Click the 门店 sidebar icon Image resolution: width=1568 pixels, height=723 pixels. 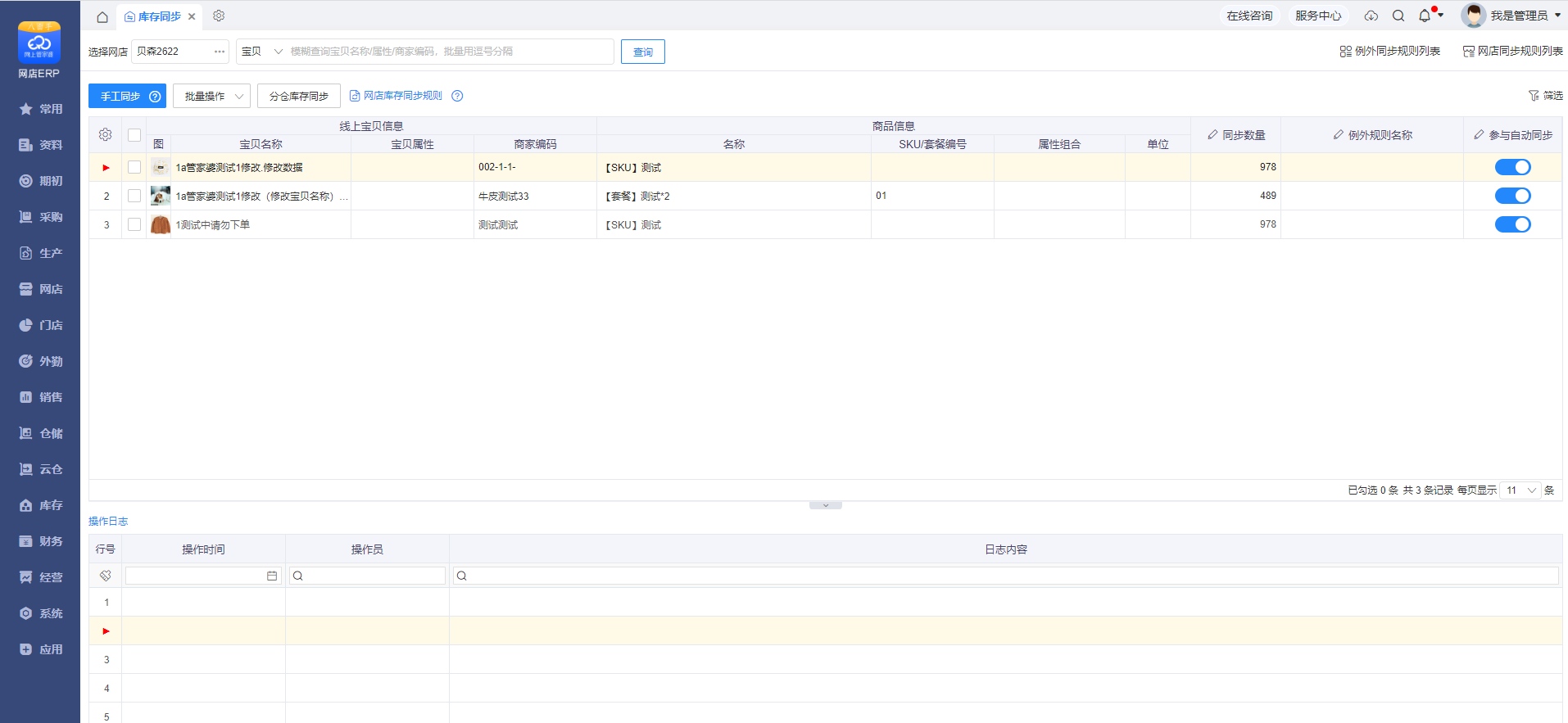[x=25, y=325]
